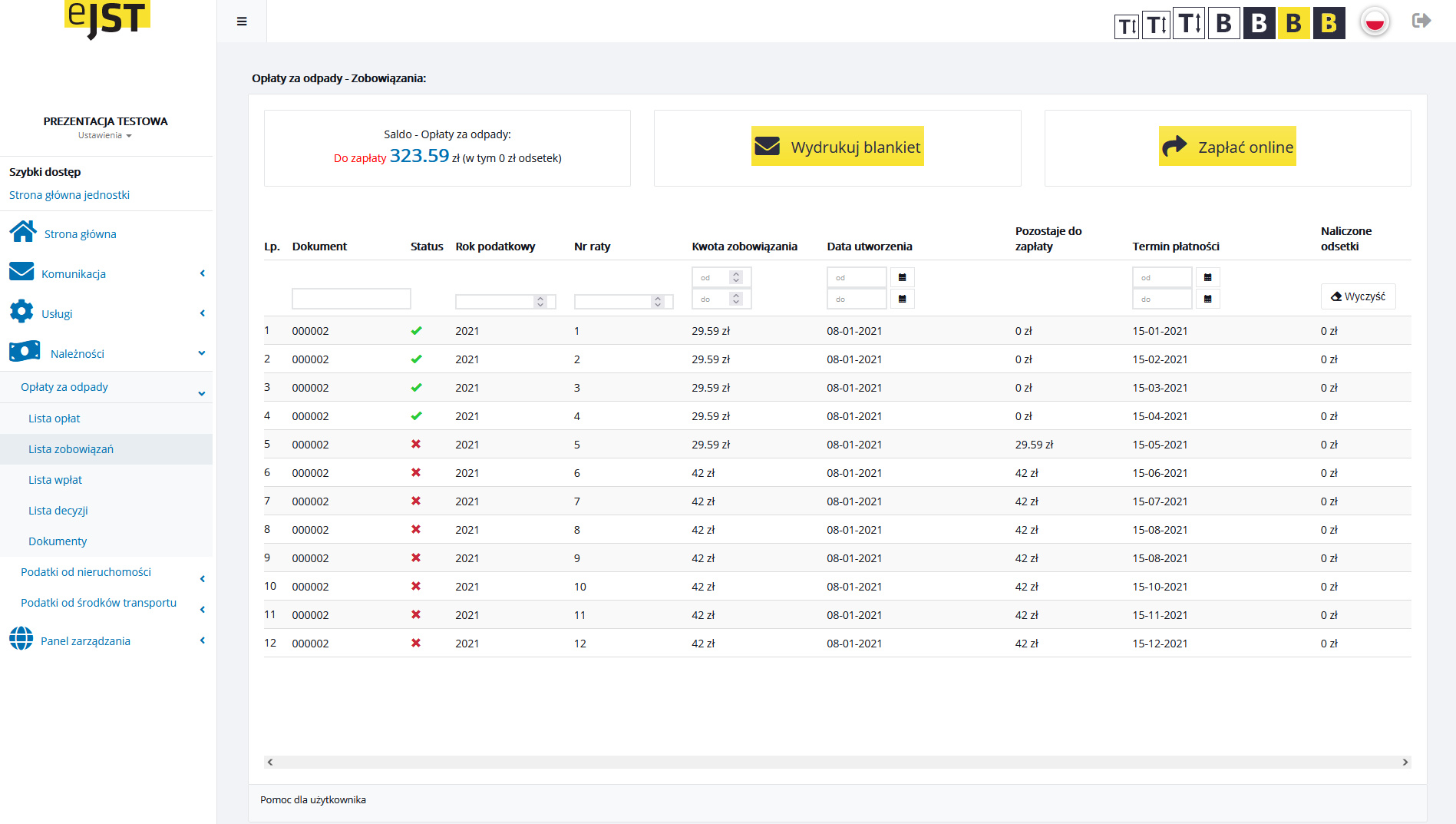Image resolution: width=1456 pixels, height=824 pixels.
Task: Open calendar for Termin płatności 'do' field
Action: coord(1207,299)
